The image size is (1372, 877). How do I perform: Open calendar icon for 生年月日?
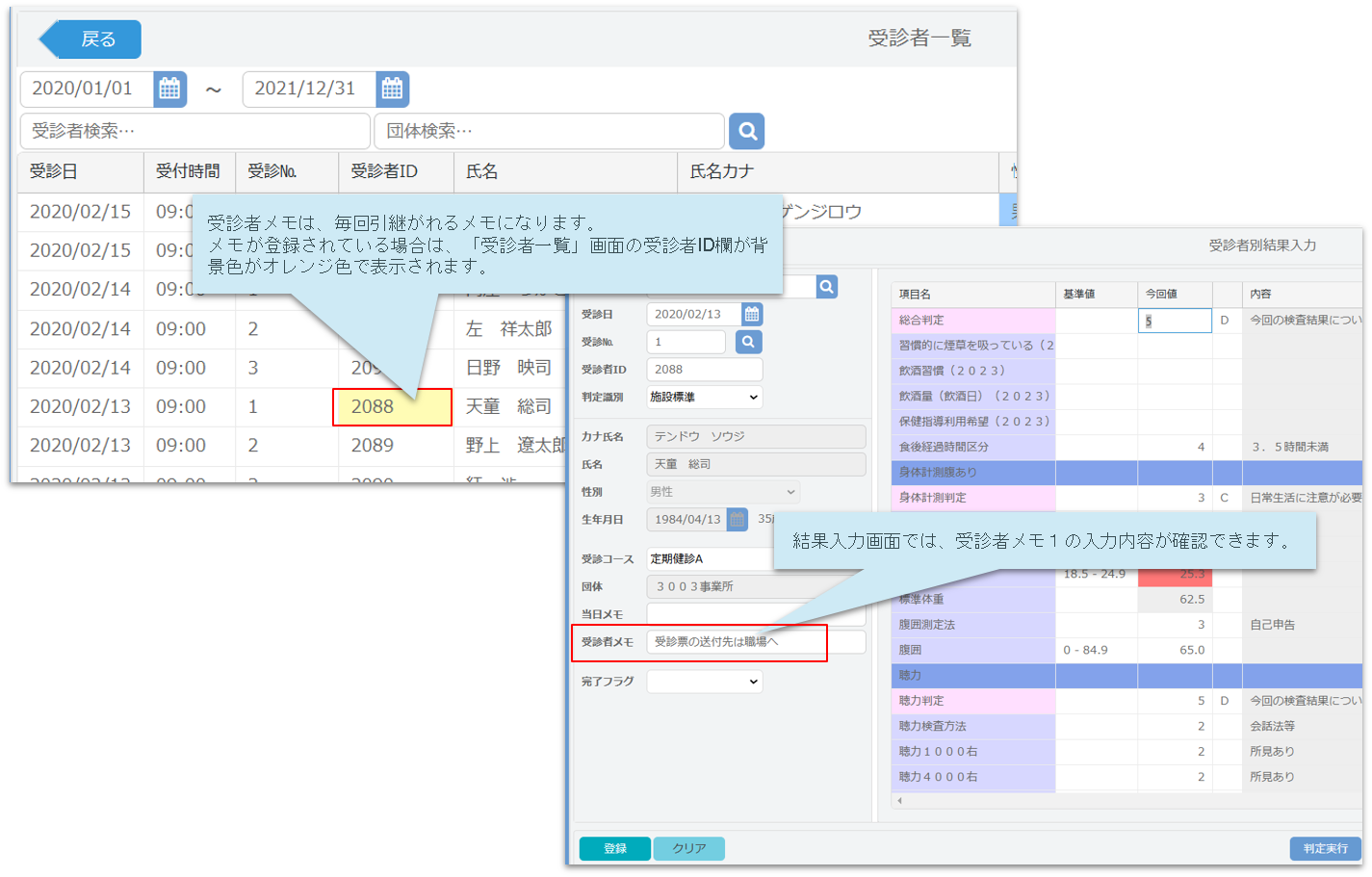tap(738, 520)
